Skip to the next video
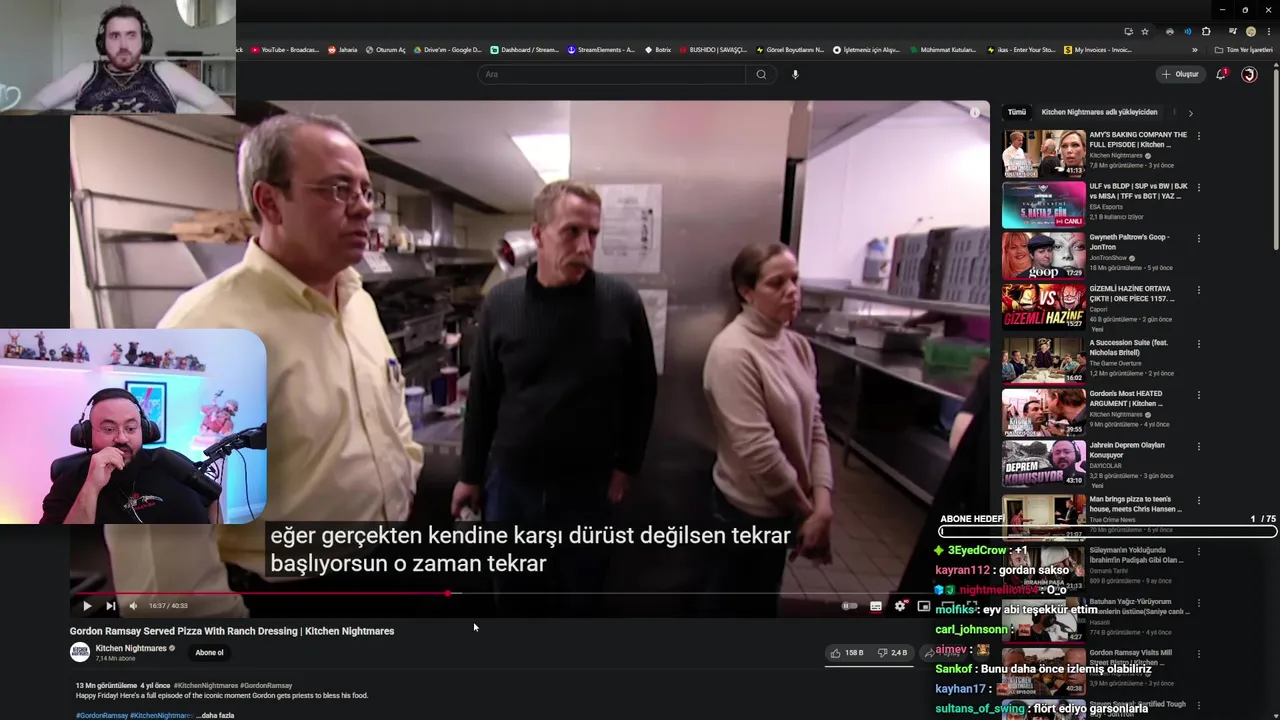 (111, 606)
